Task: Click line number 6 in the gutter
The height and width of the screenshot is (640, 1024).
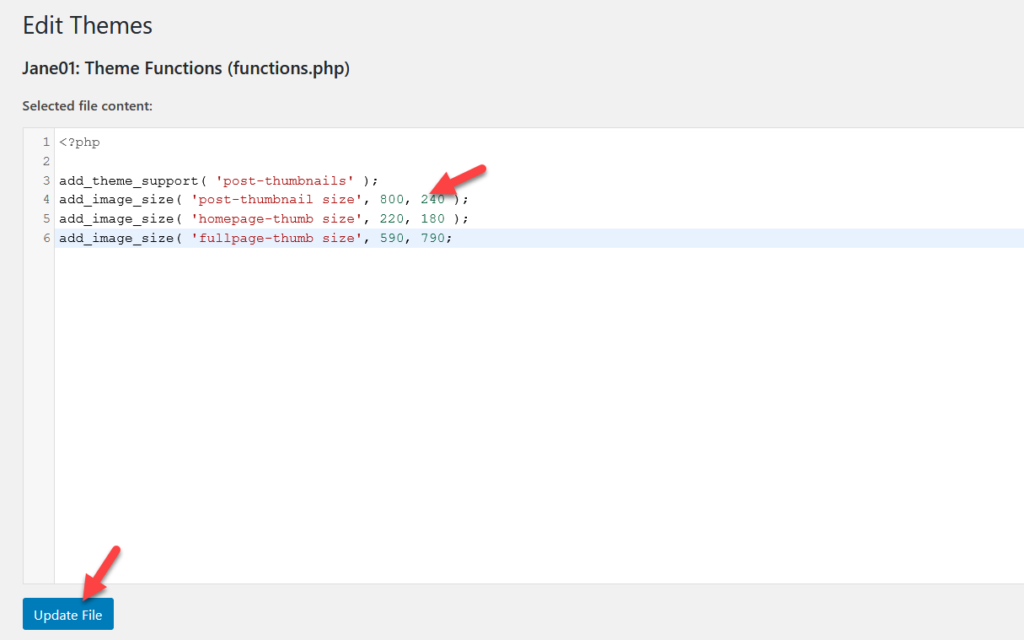Action: pyautogui.click(x=46, y=238)
